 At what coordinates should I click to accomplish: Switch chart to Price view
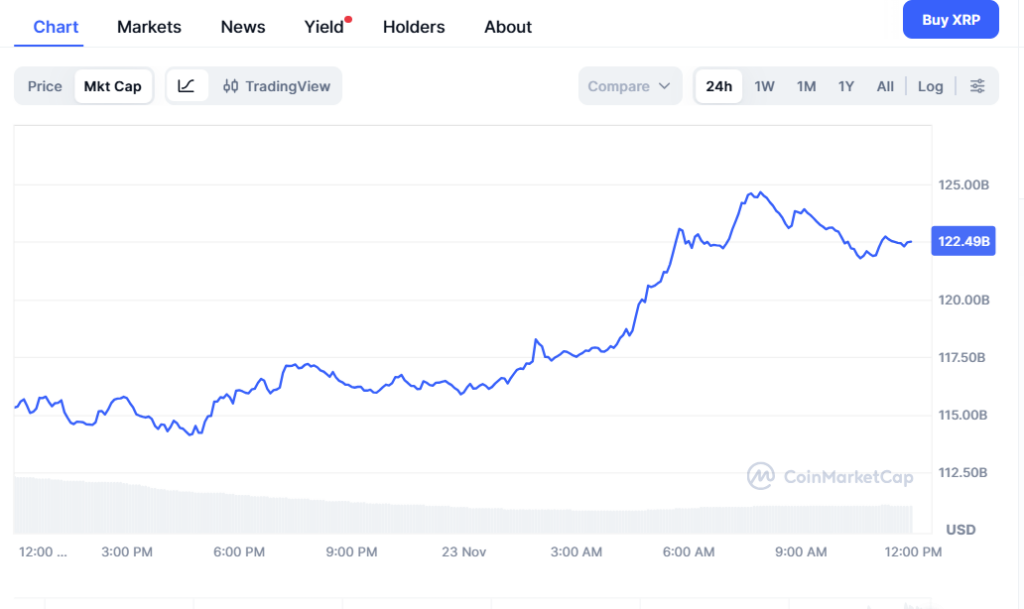[44, 86]
